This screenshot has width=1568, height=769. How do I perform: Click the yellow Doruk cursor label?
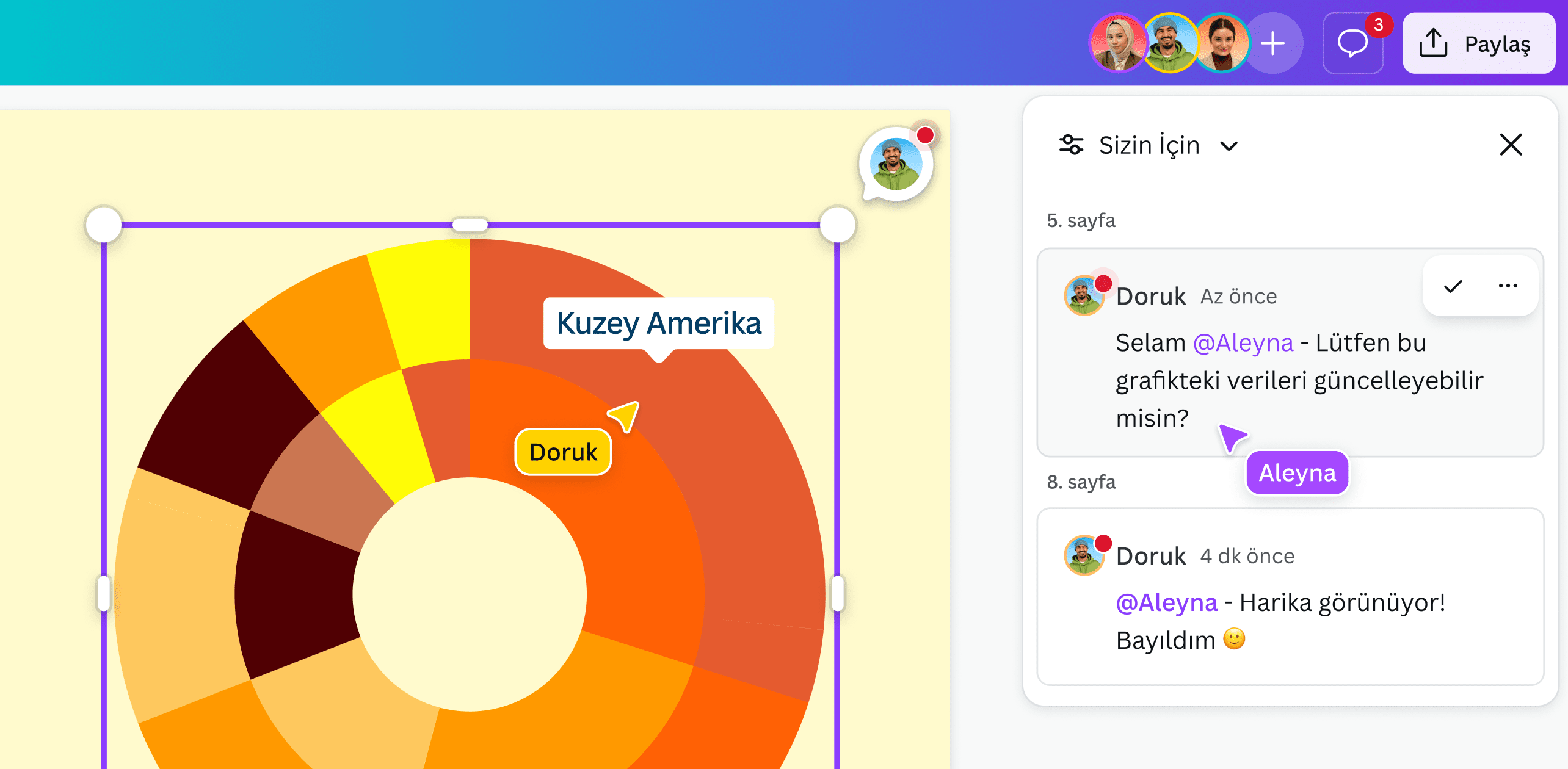[563, 452]
